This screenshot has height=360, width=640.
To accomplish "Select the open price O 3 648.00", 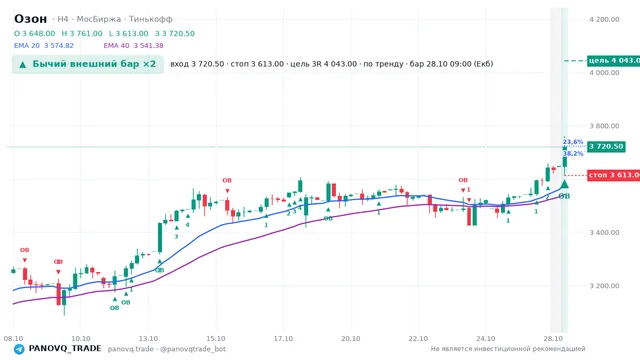I will pyautogui.click(x=35, y=33).
